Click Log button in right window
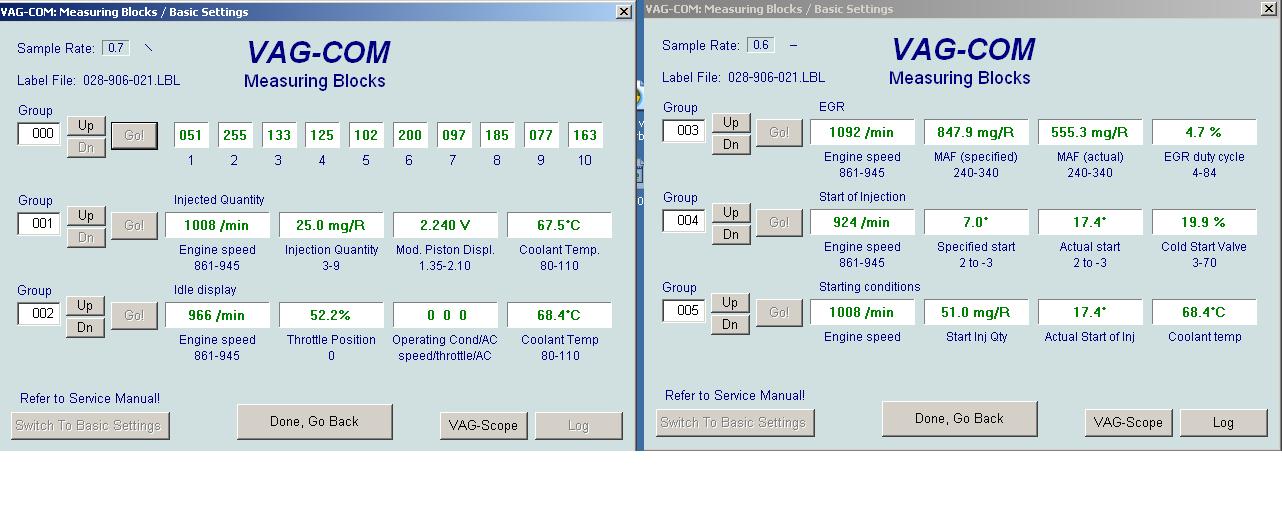 (1223, 422)
